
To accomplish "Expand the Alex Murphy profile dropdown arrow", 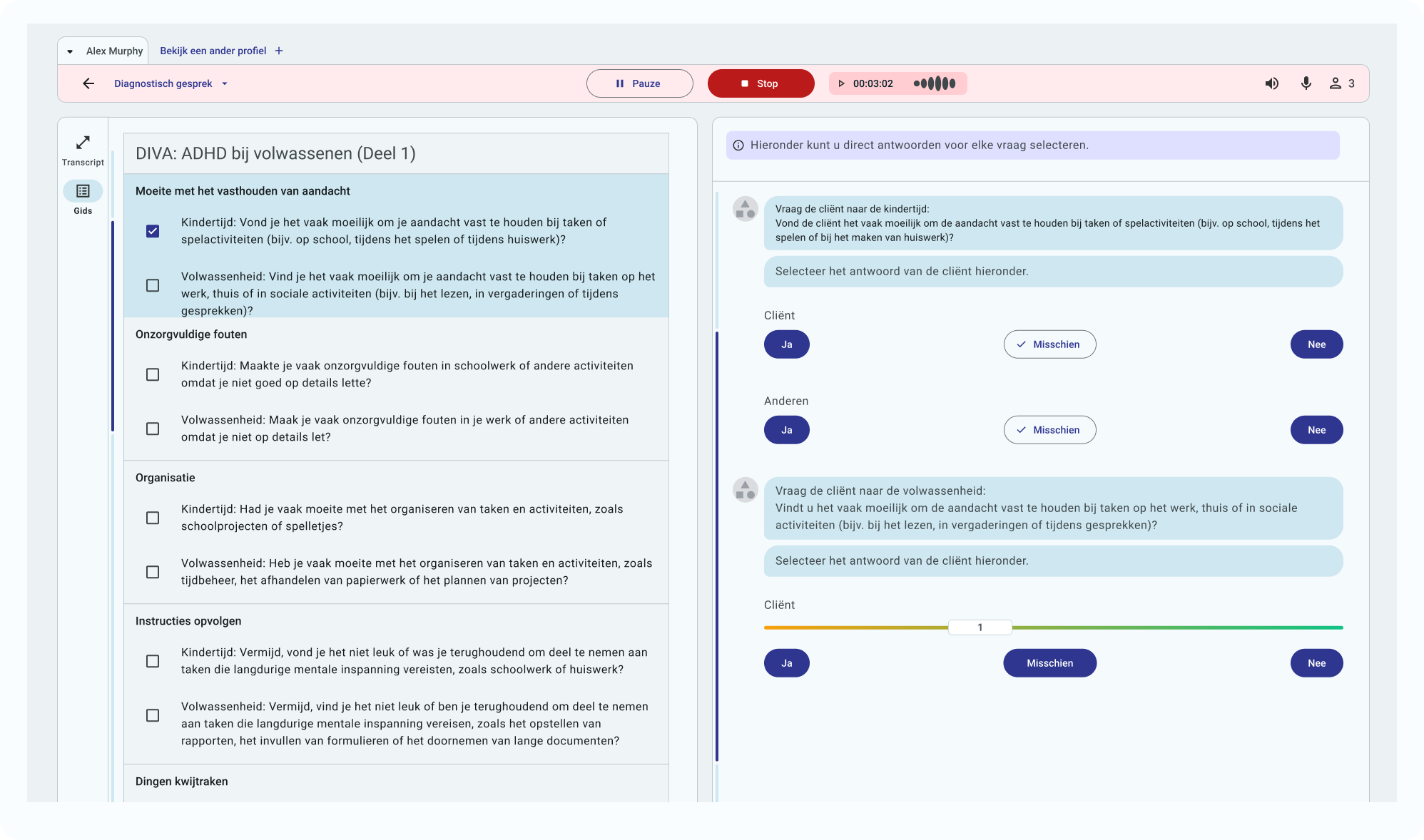I will pyautogui.click(x=70, y=51).
